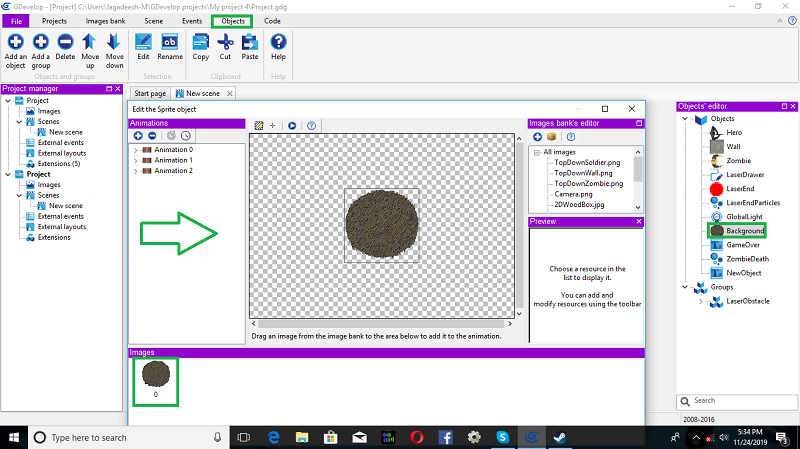Collapse the All images tree node
This screenshot has width=800, height=449.
tap(536, 152)
